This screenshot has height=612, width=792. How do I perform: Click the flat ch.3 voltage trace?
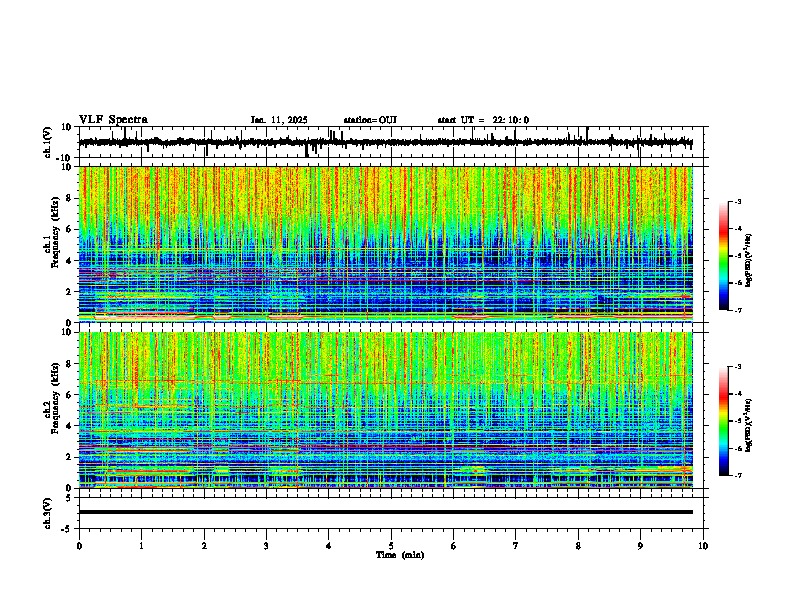point(386,512)
